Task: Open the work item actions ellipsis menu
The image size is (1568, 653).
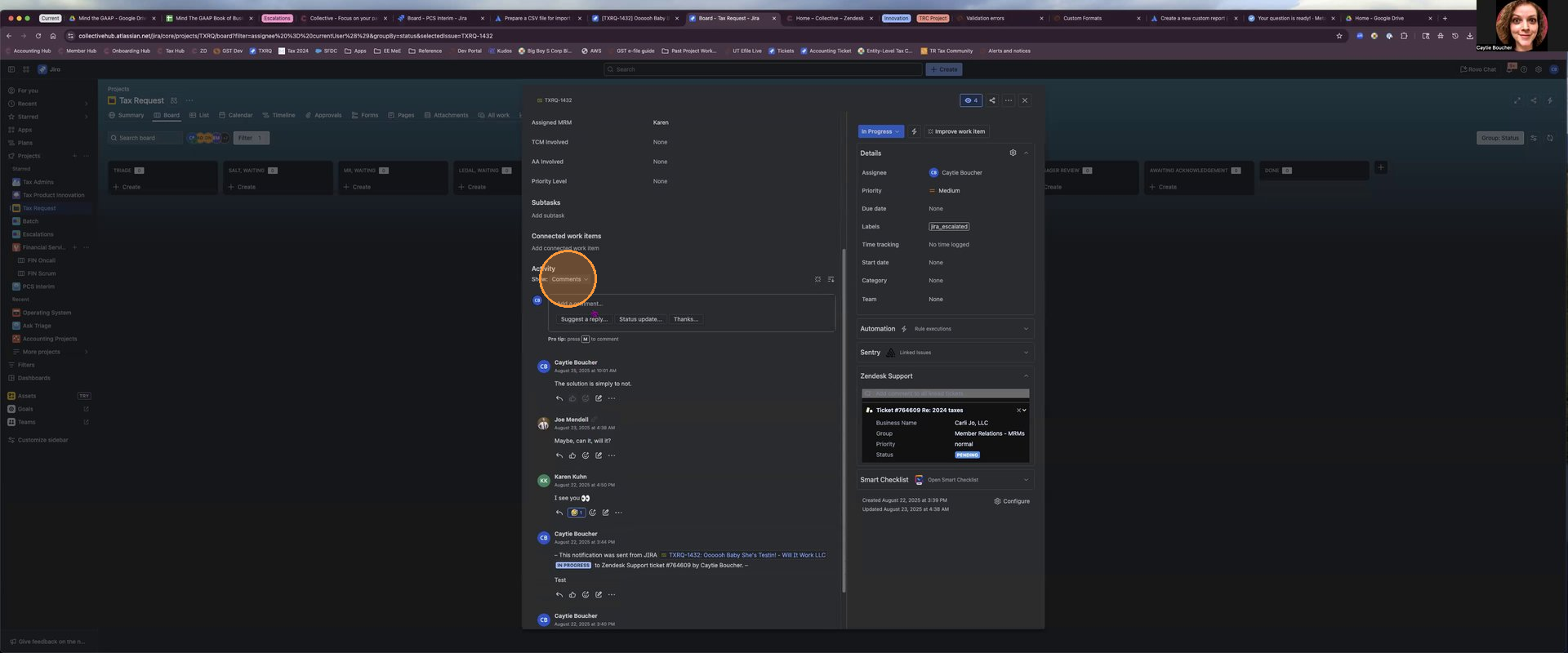Action: click(x=1009, y=100)
